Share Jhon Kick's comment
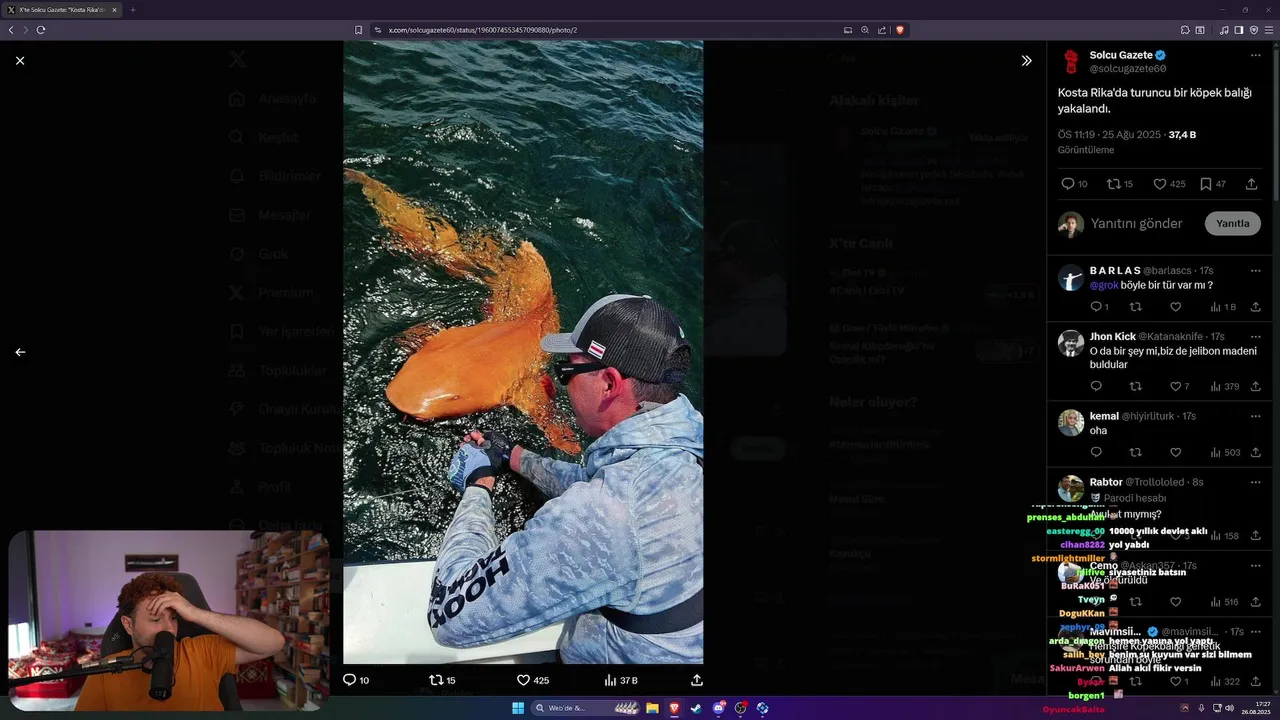The height and width of the screenshot is (720, 1280). click(x=1255, y=386)
